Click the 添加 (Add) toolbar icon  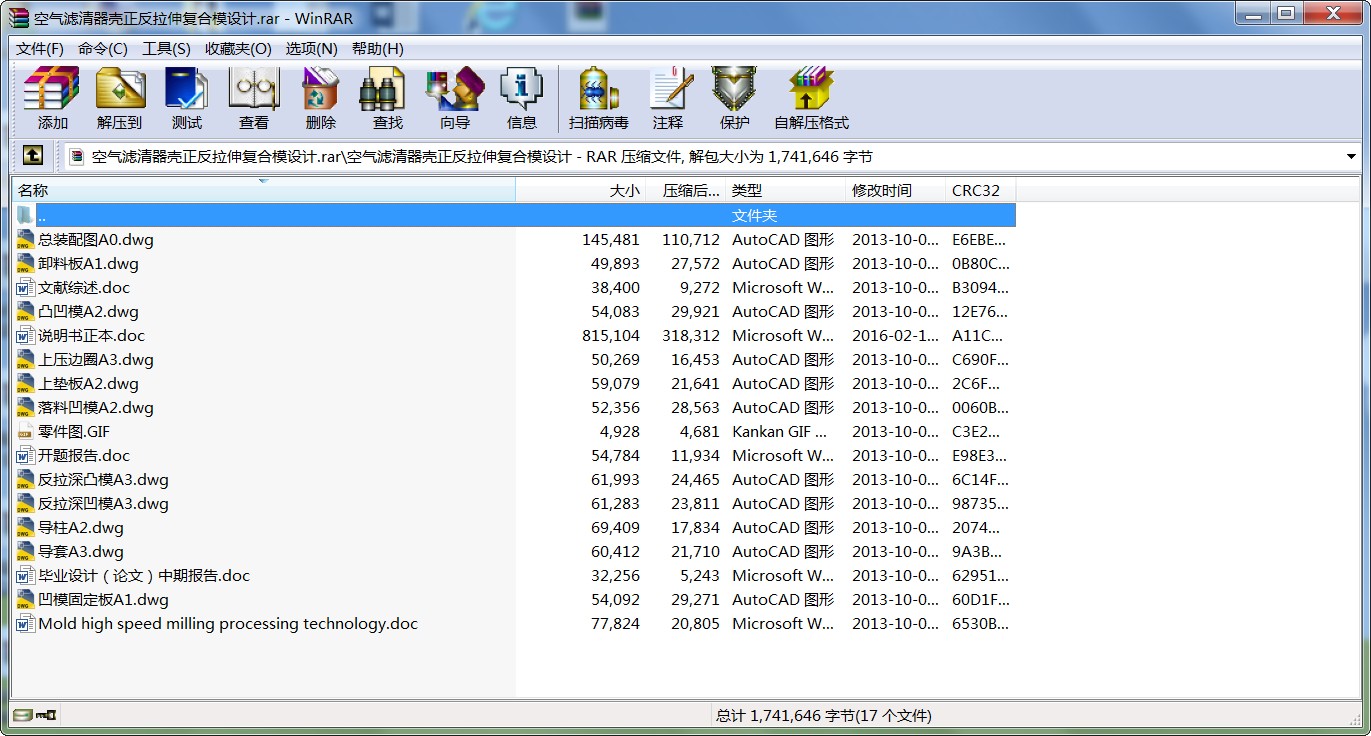click(x=52, y=98)
